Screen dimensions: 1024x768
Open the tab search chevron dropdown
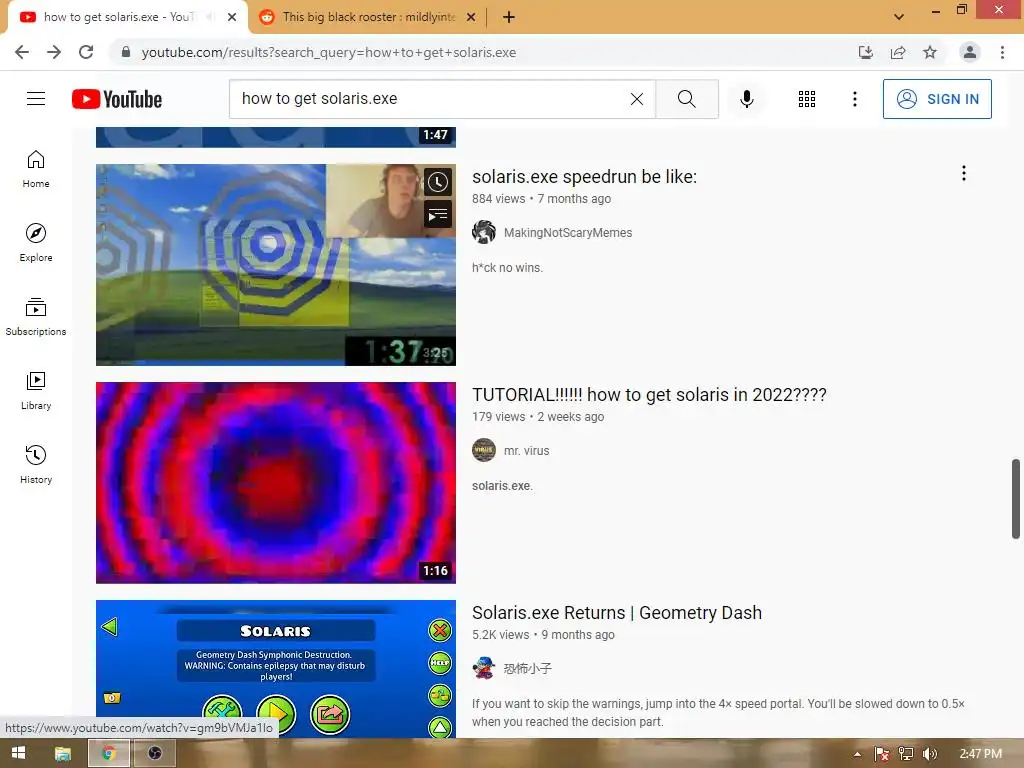[x=899, y=17]
